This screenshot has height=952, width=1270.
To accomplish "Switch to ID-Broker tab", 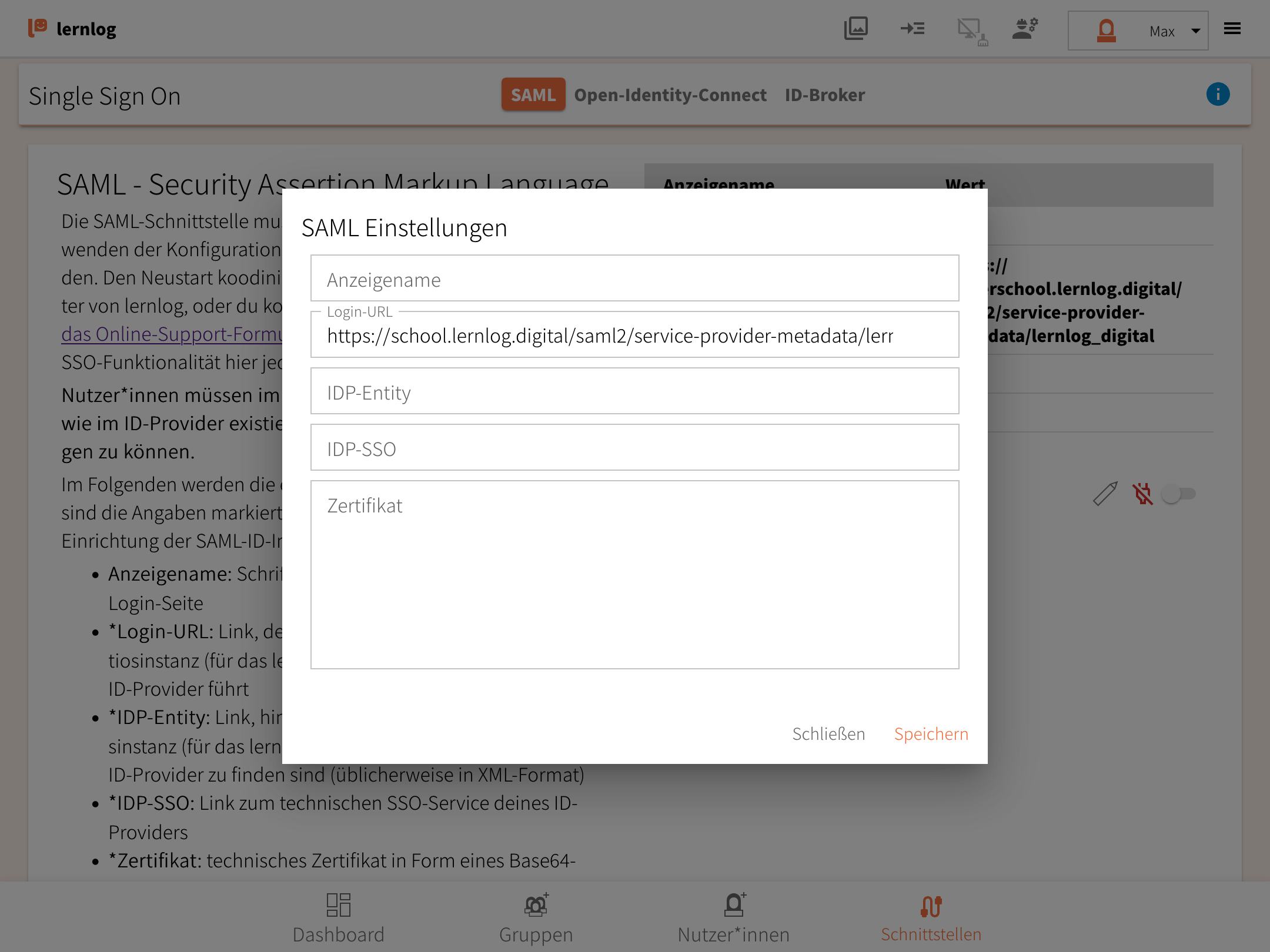I will click(x=824, y=95).
